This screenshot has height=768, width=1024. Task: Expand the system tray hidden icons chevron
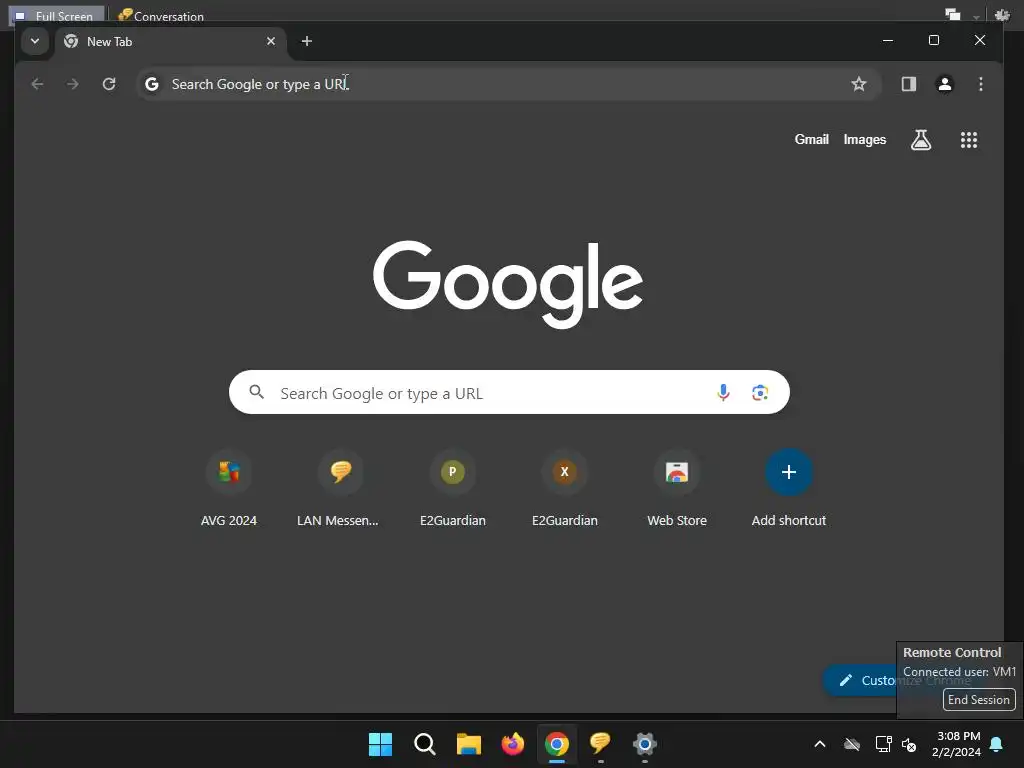click(820, 744)
